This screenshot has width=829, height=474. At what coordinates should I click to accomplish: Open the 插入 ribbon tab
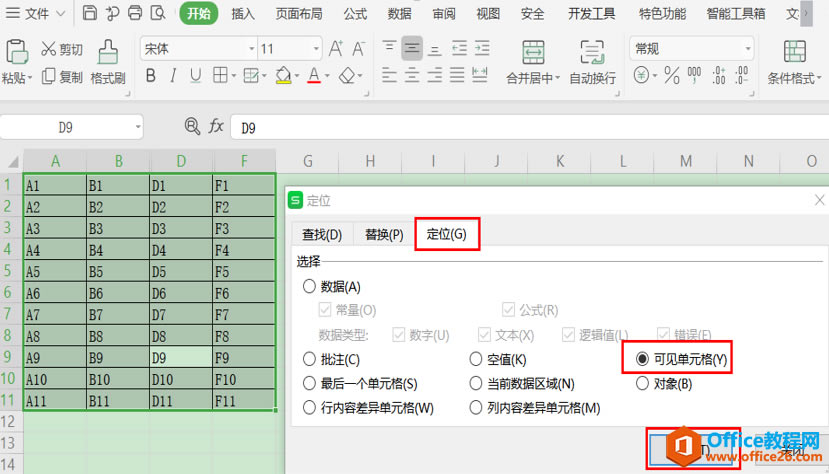(243, 14)
